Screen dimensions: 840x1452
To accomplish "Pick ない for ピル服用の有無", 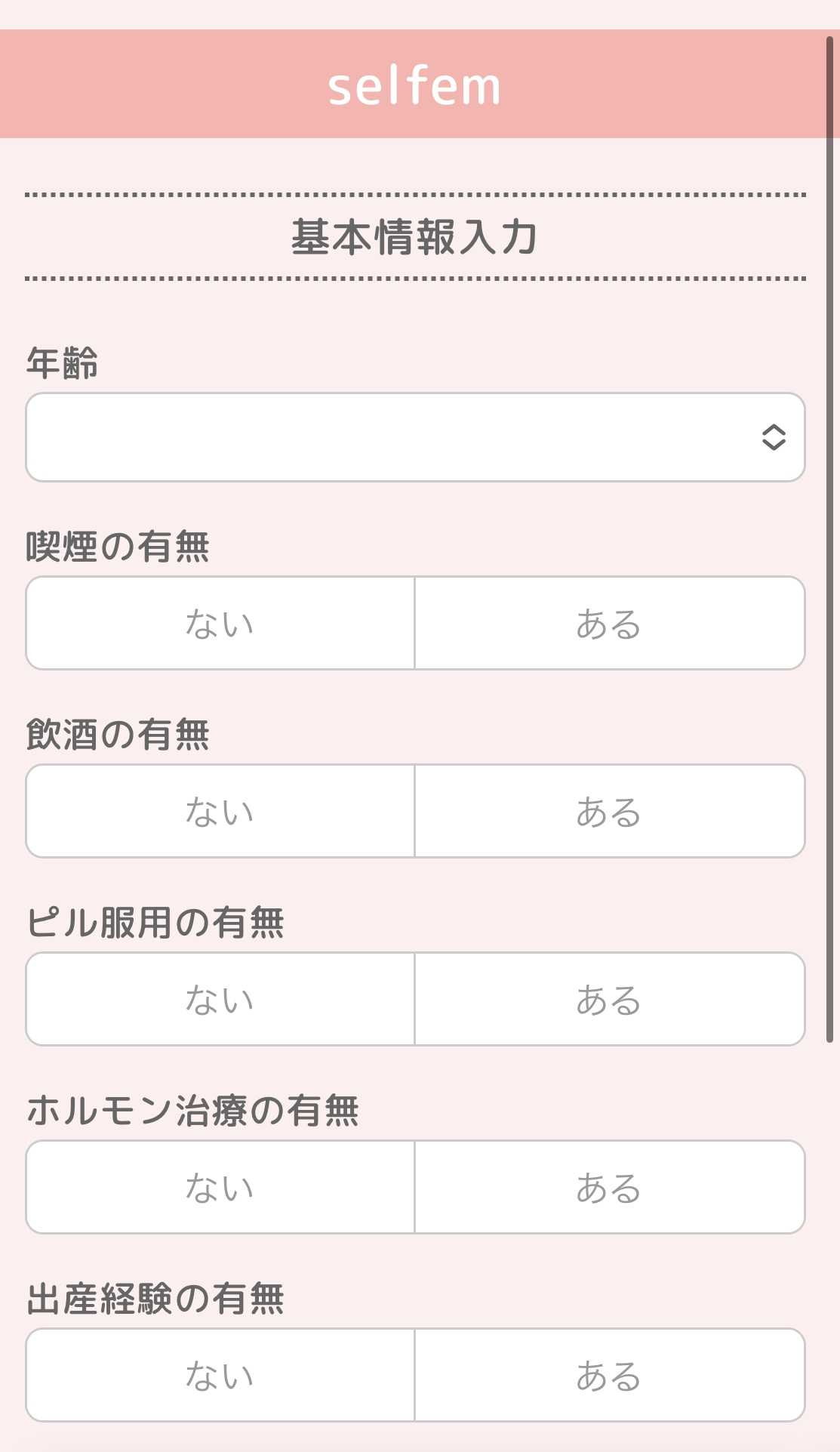I will [220, 1000].
